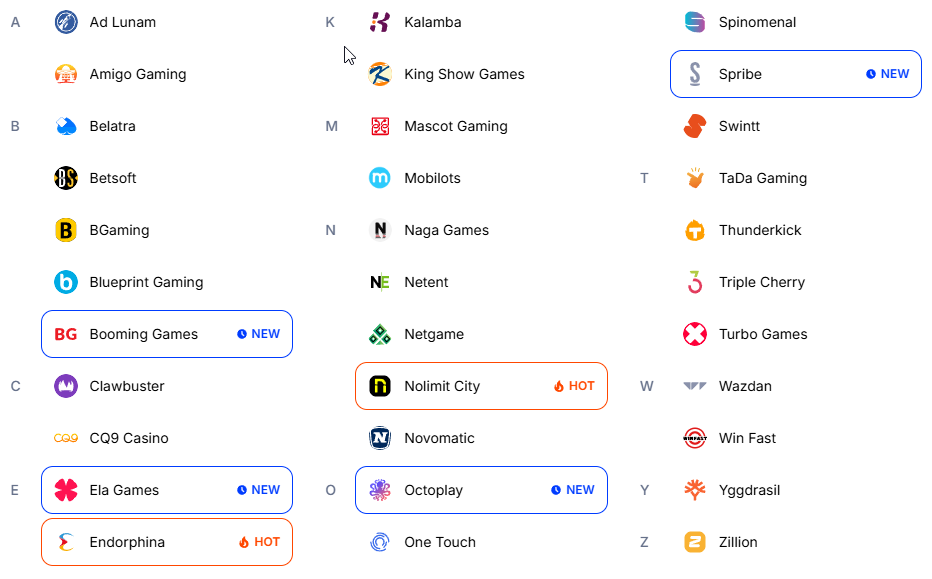Choose Octoplay from the provider list
Screen dimensions: 932x579
click(481, 490)
